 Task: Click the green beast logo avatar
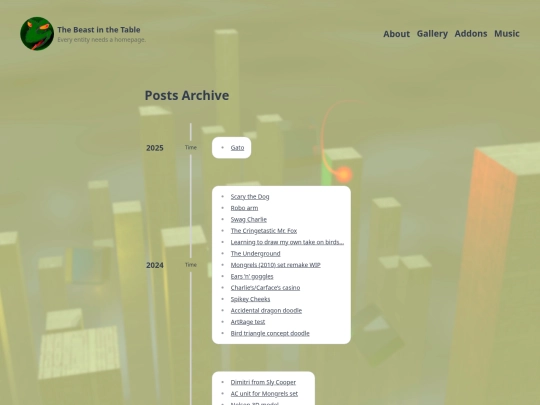click(37, 34)
